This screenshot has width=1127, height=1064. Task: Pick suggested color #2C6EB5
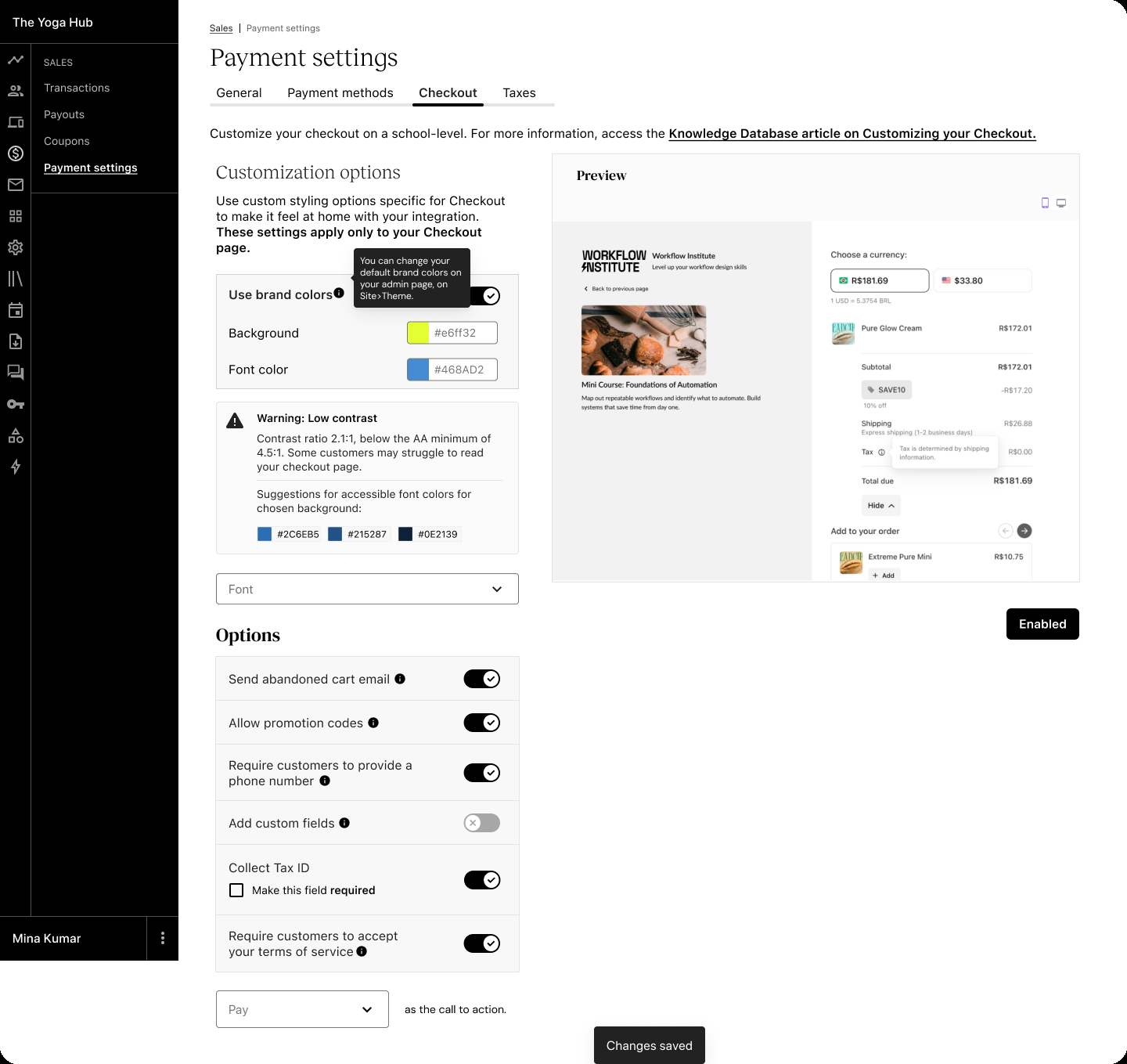coord(289,534)
